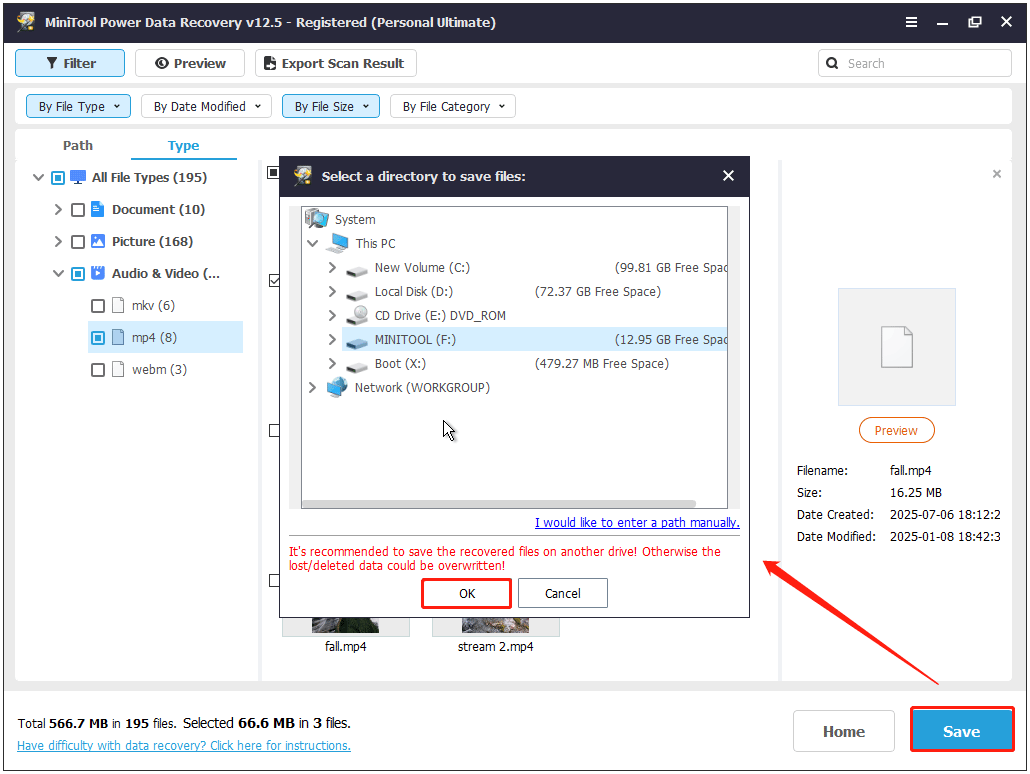
Task: Toggle the mp4 (8) checkbox
Action: pos(98,338)
